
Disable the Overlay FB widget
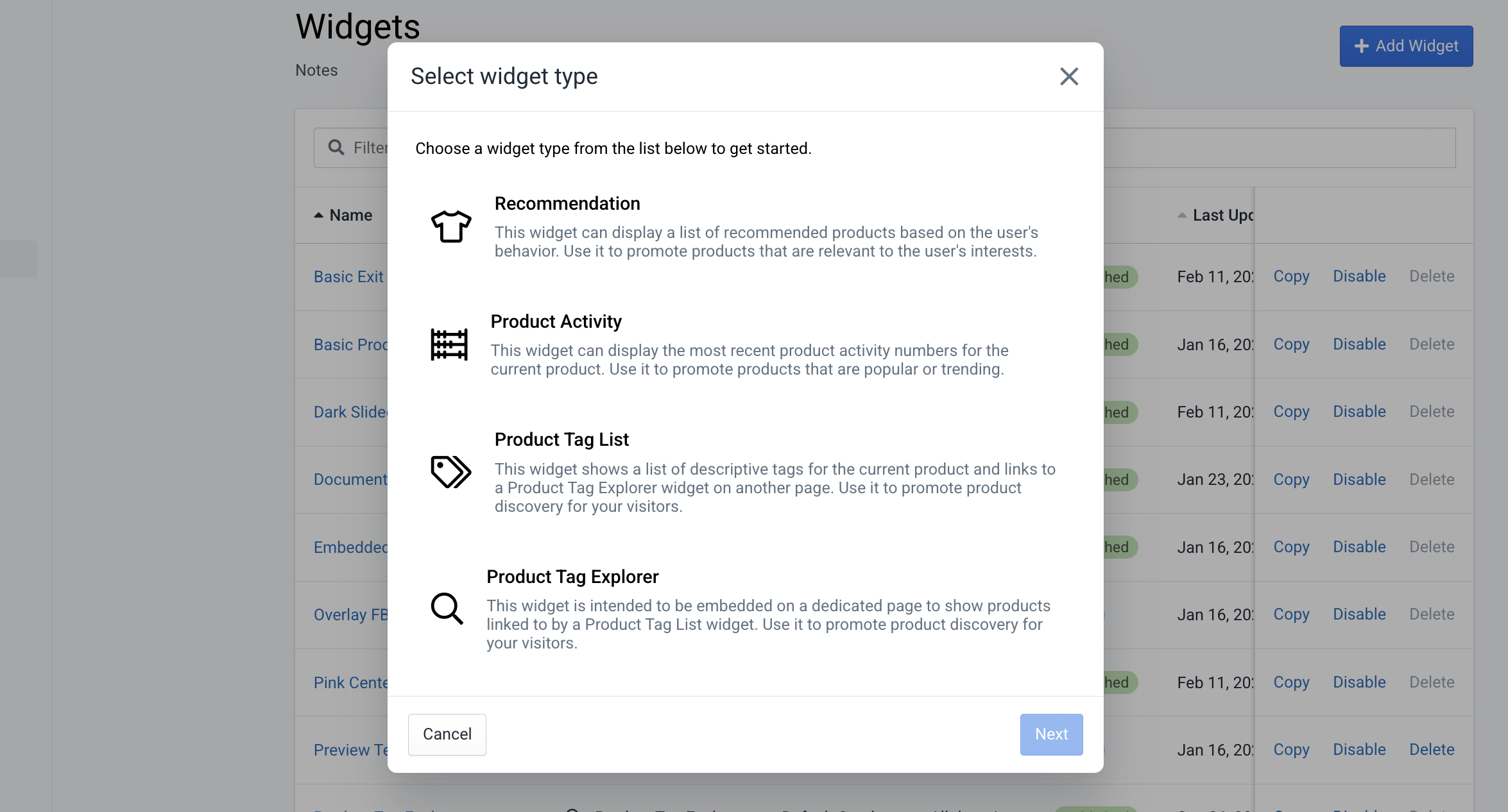click(x=1358, y=614)
